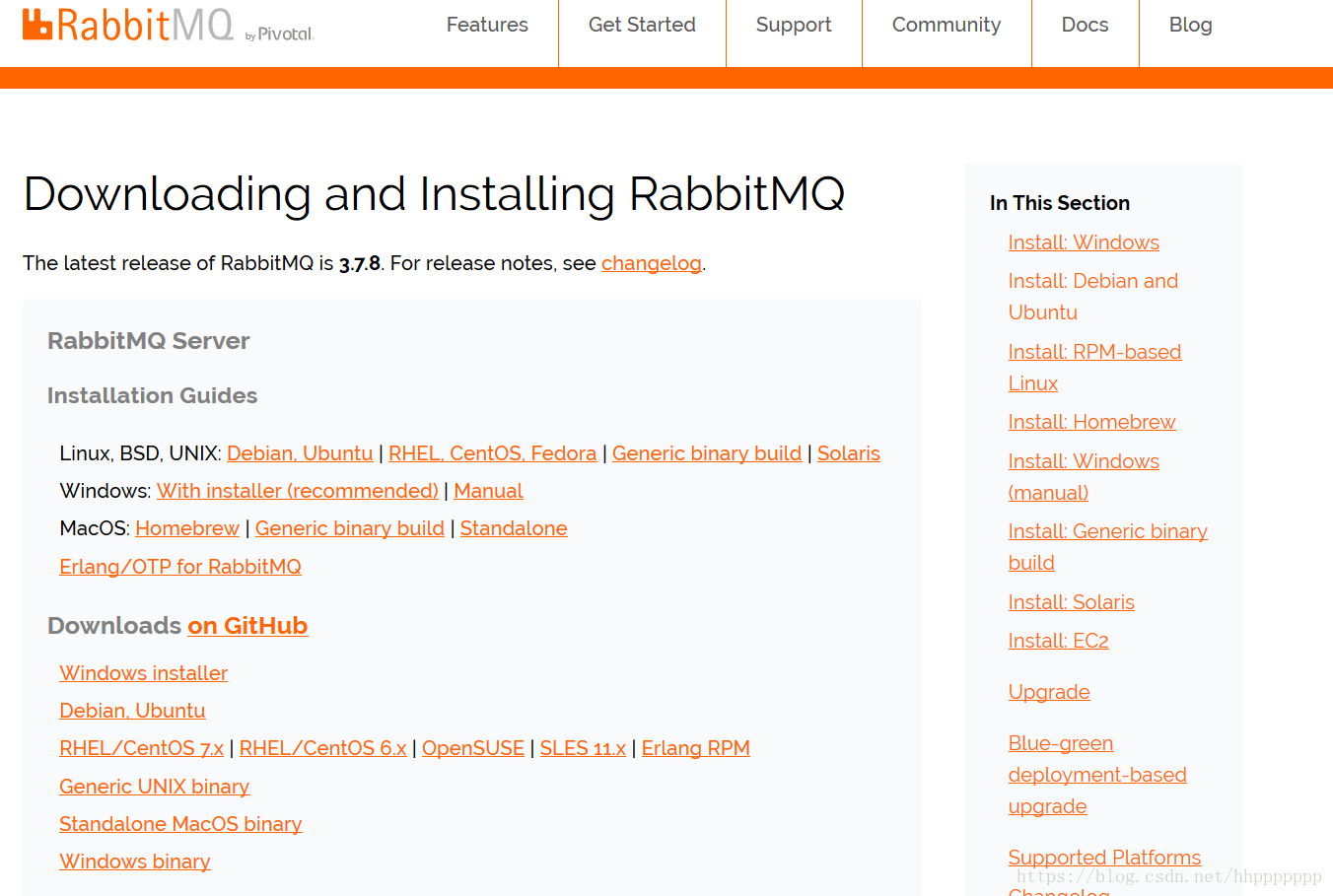Open Linux Generic binary build guide
This screenshot has width=1333, height=896.
pos(707,453)
